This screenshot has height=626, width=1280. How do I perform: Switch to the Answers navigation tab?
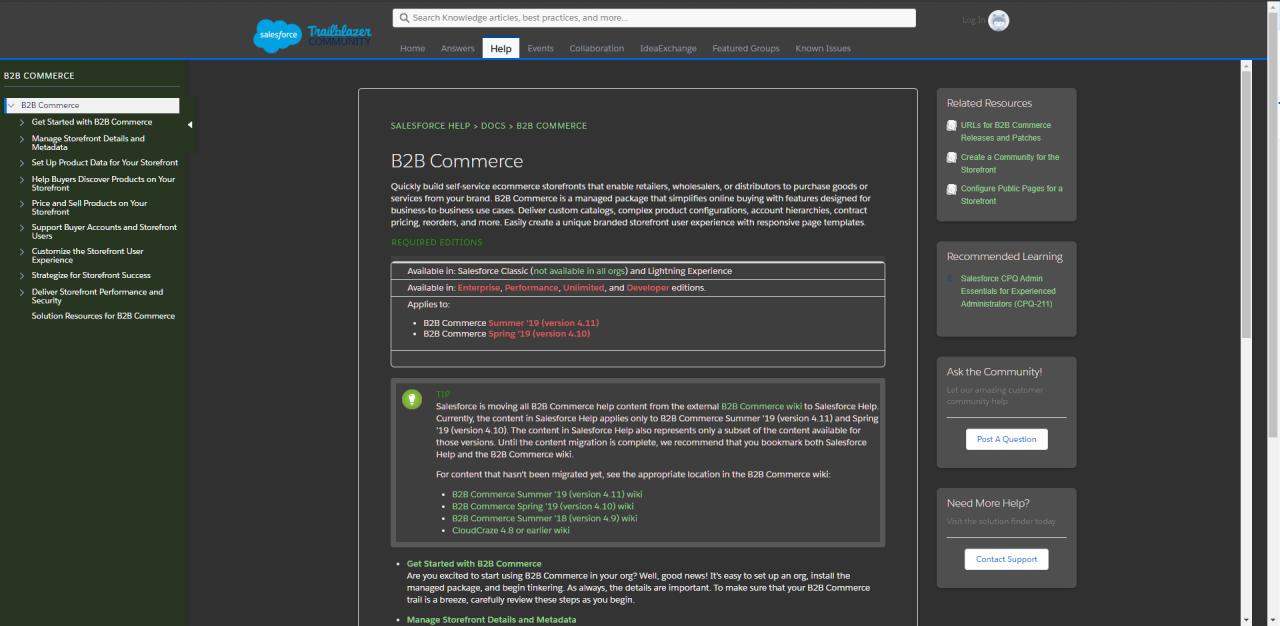457,47
